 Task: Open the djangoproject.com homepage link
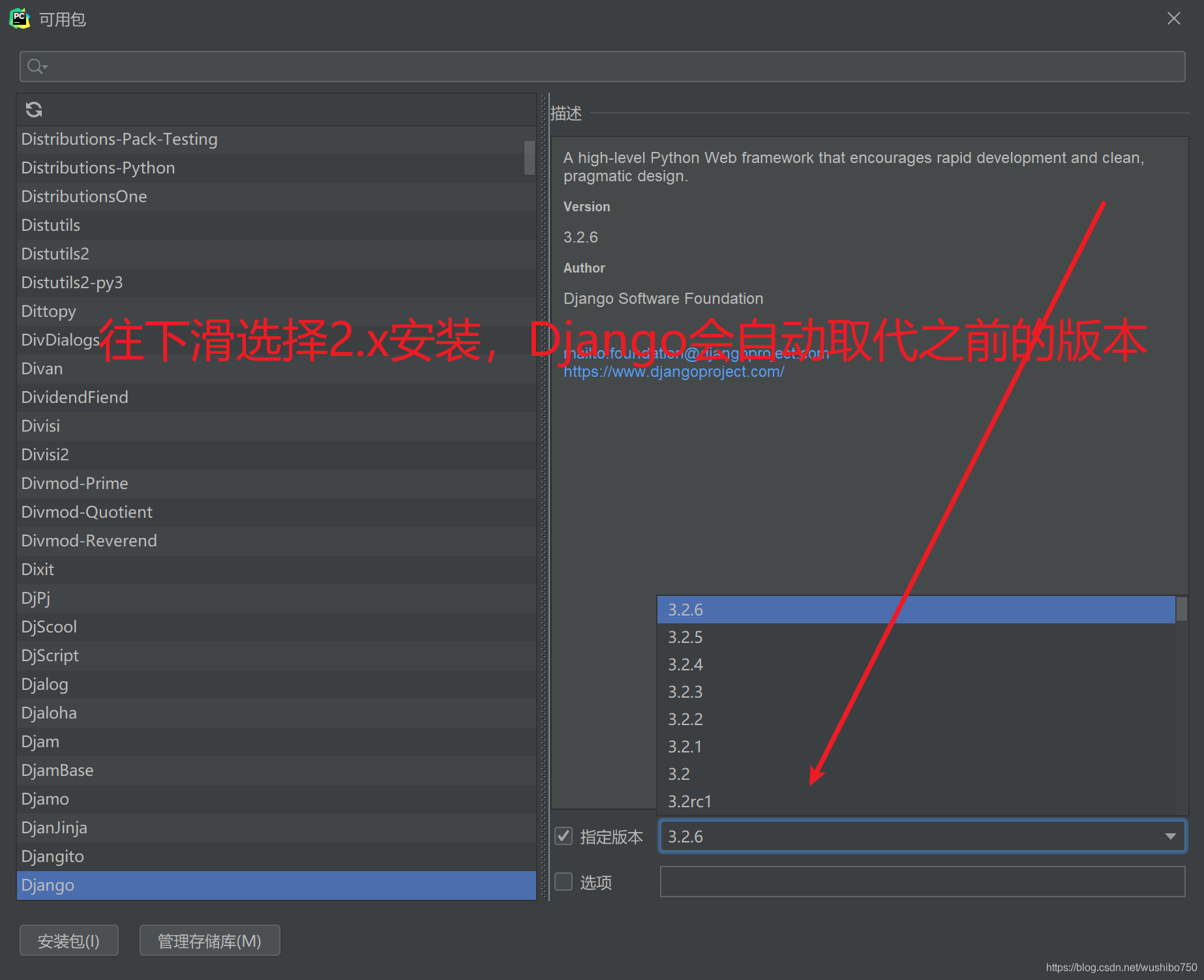coord(674,372)
